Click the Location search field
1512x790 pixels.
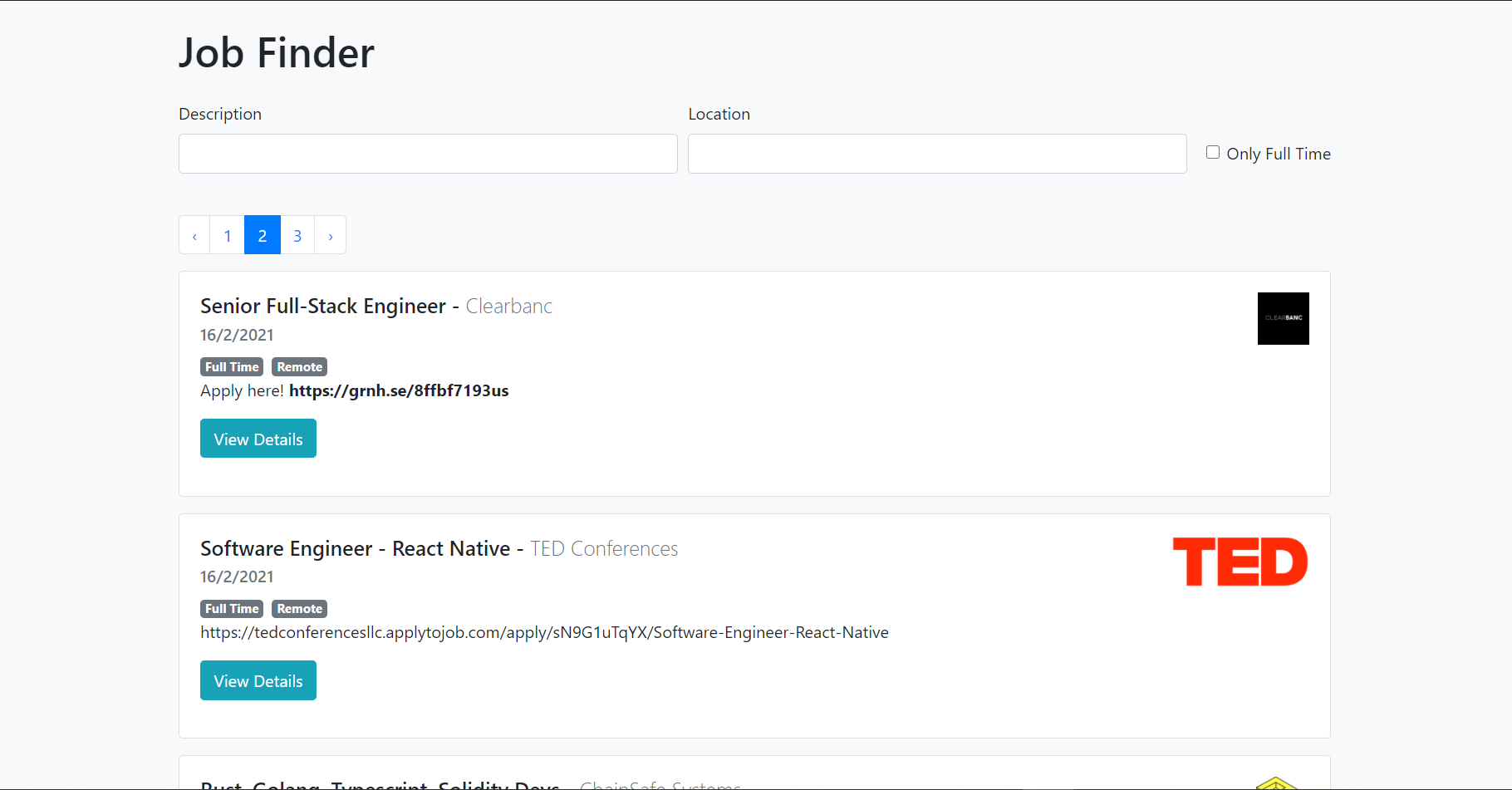936,154
